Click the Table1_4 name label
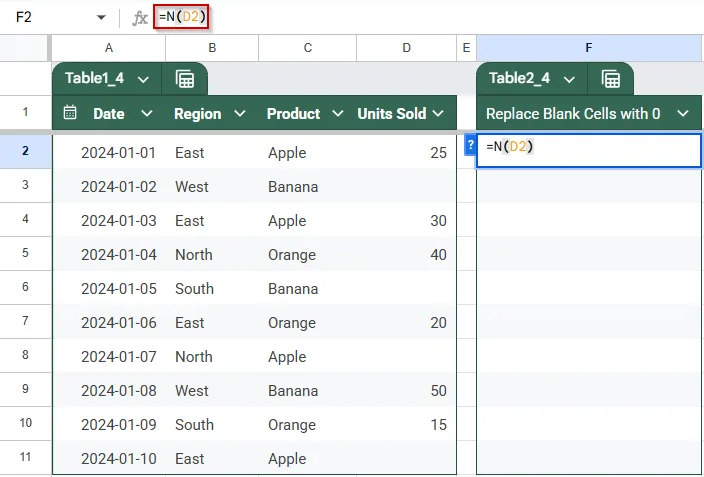 [94, 79]
